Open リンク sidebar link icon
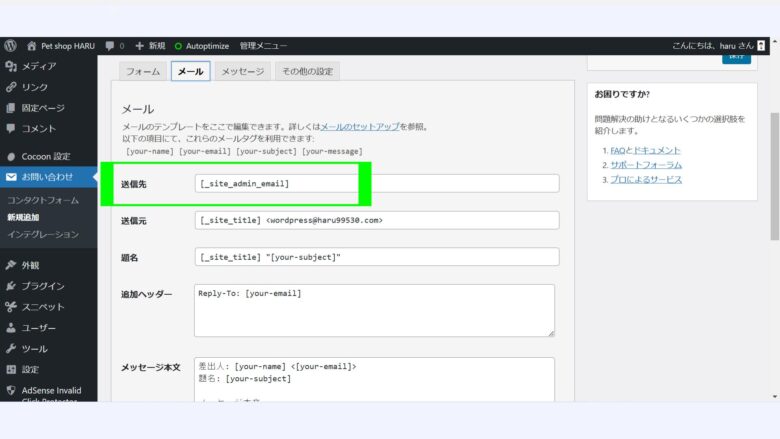Image resolution: width=780 pixels, height=439 pixels. pos(11,87)
